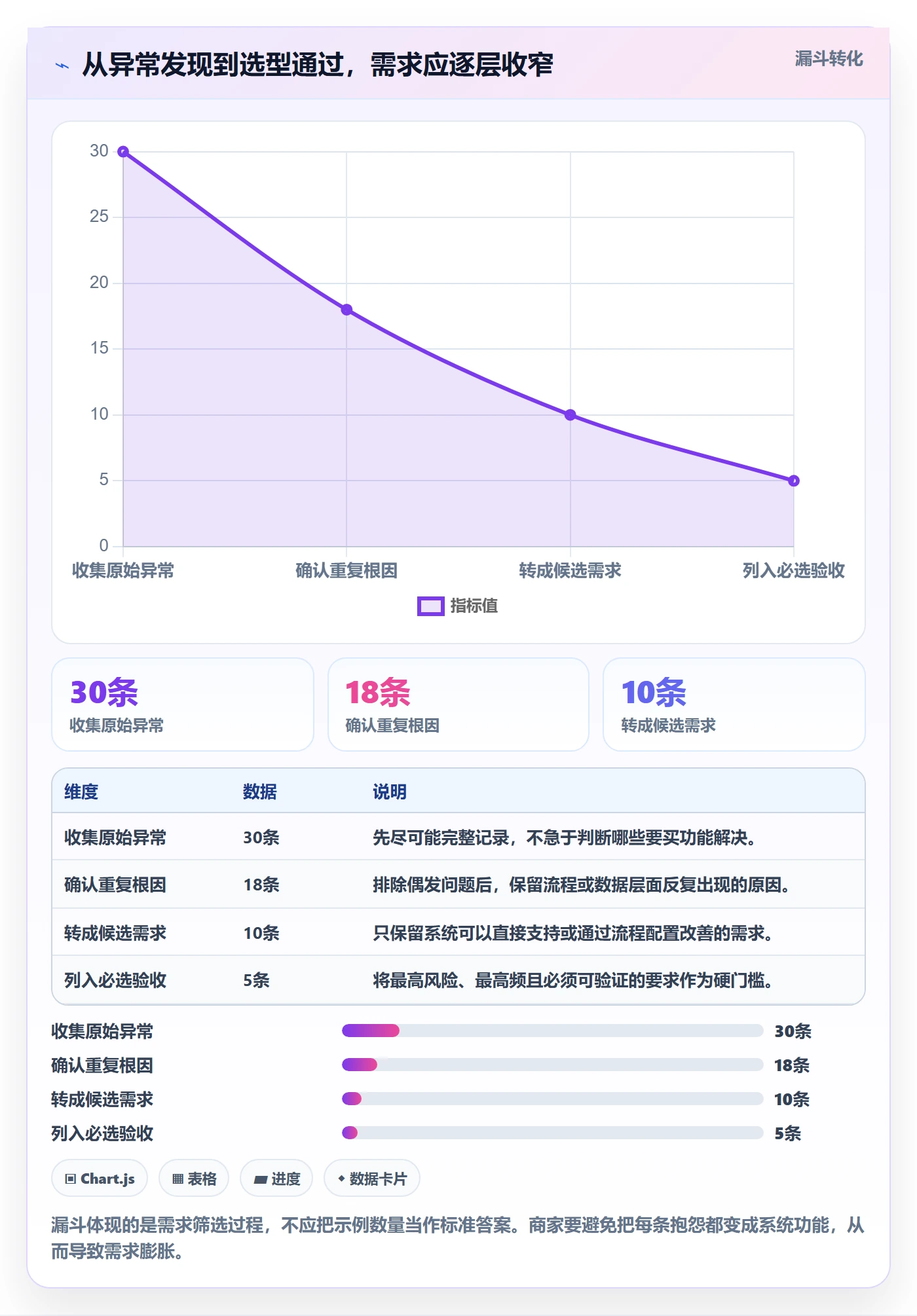This screenshot has height=1316, width=917.
Task: Click the 维度 column header
Action: tap(81, 792)
